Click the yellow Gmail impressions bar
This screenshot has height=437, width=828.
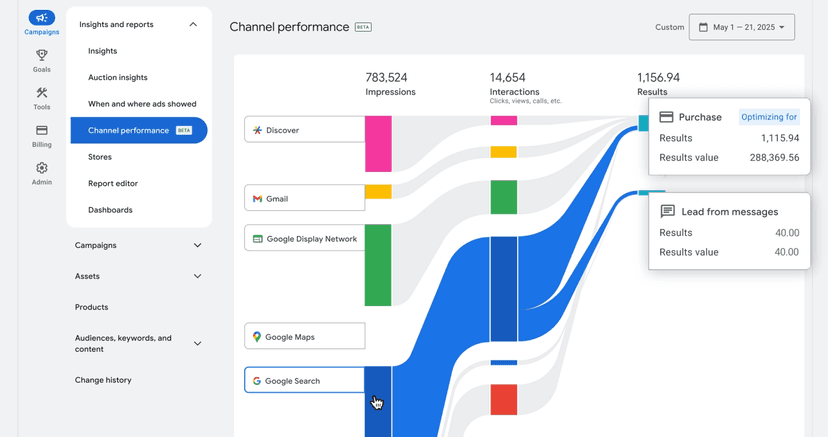[x=378, y=192]
